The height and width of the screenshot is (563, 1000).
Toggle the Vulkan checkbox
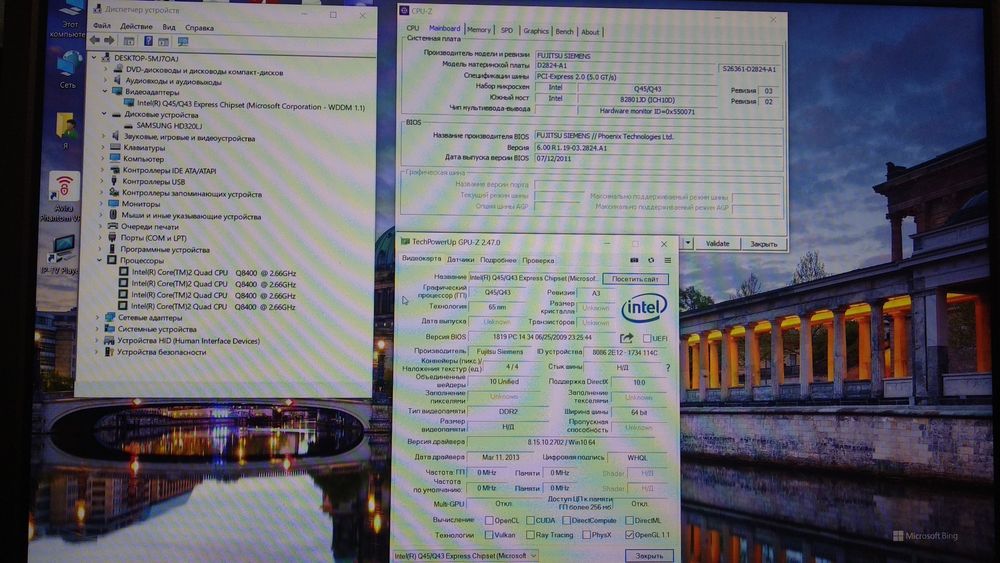(489, 534)
